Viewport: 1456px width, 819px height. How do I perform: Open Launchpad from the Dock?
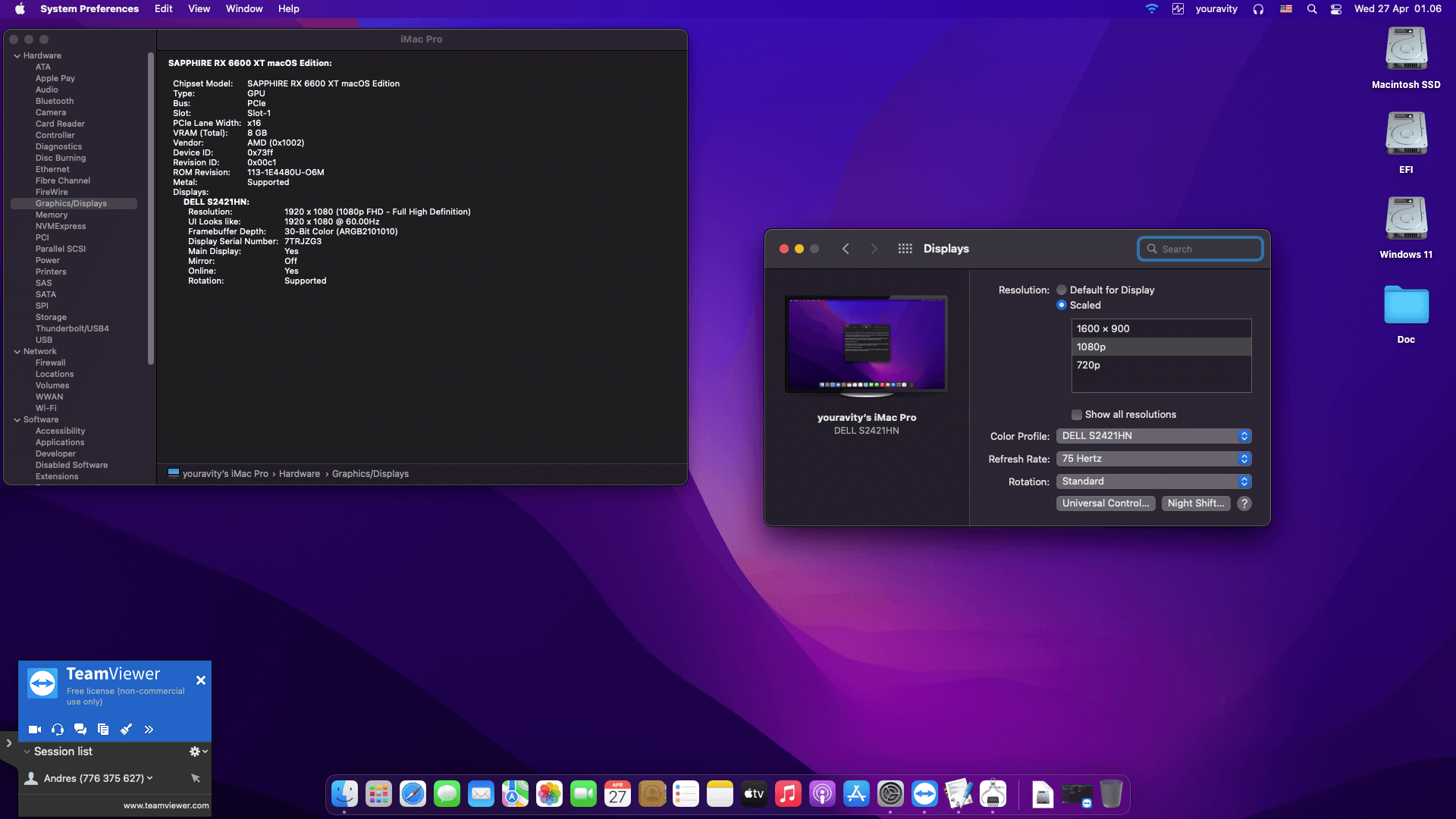tap(379, 794)
